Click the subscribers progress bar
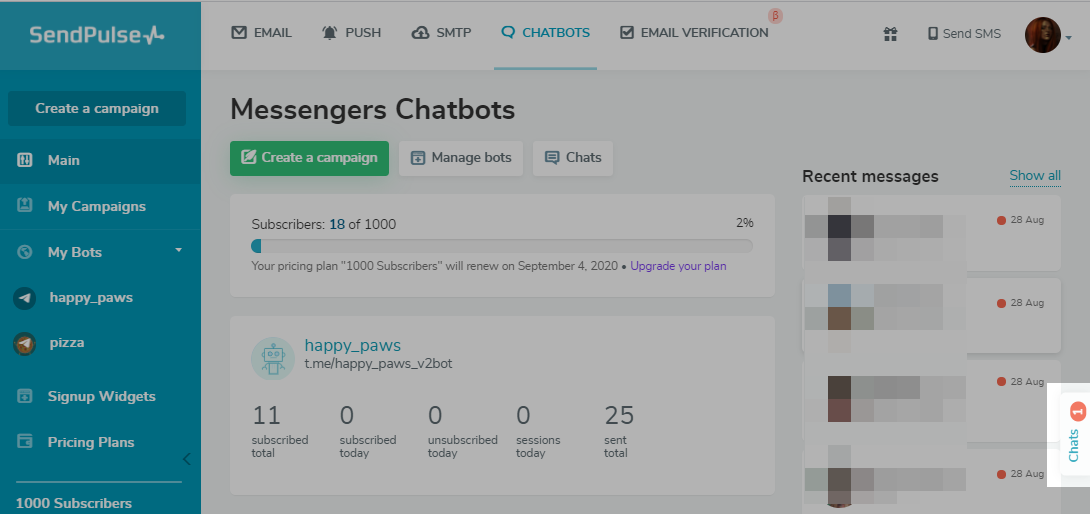Viewport: 1090px width, 514px height. [502, 246]
